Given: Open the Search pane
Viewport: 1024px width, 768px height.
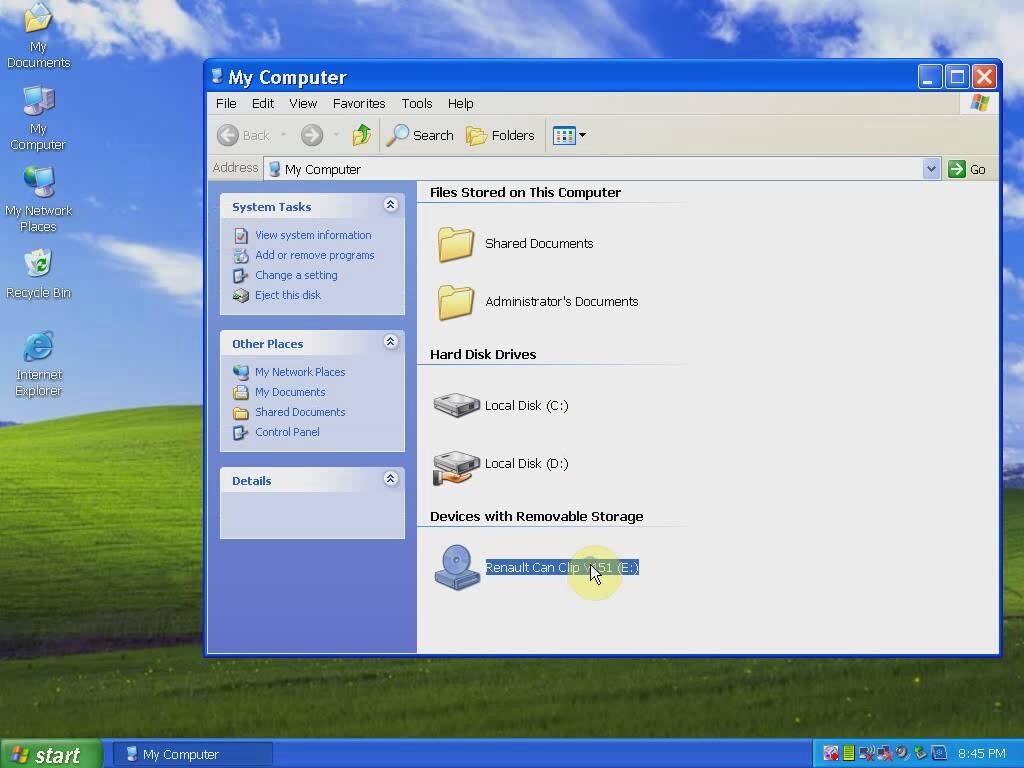Looking at the screenshot, I should [x=420, y=135].
